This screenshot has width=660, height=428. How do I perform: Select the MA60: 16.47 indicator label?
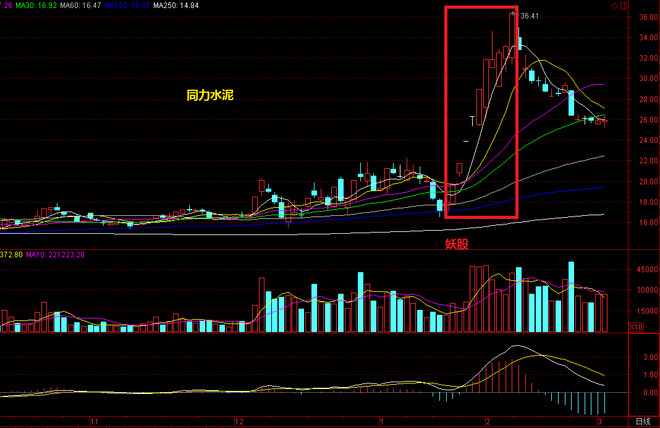point(80,5)
